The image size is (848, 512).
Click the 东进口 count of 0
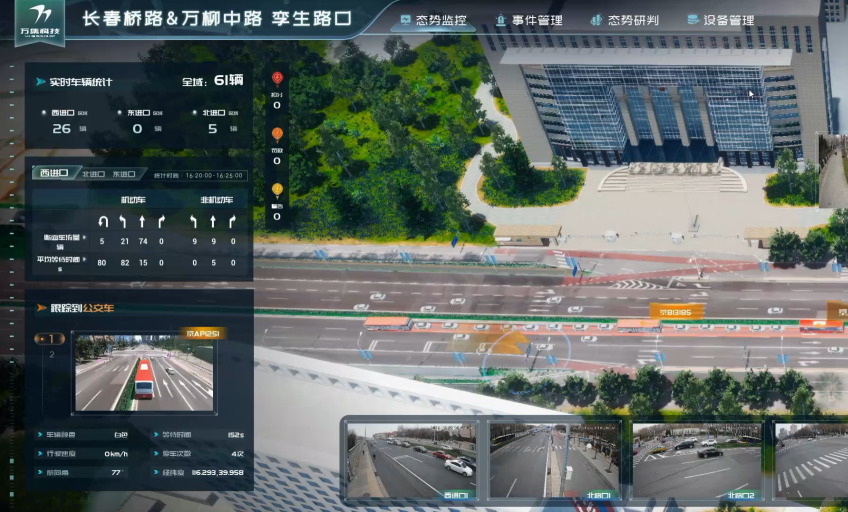[137, 129]
